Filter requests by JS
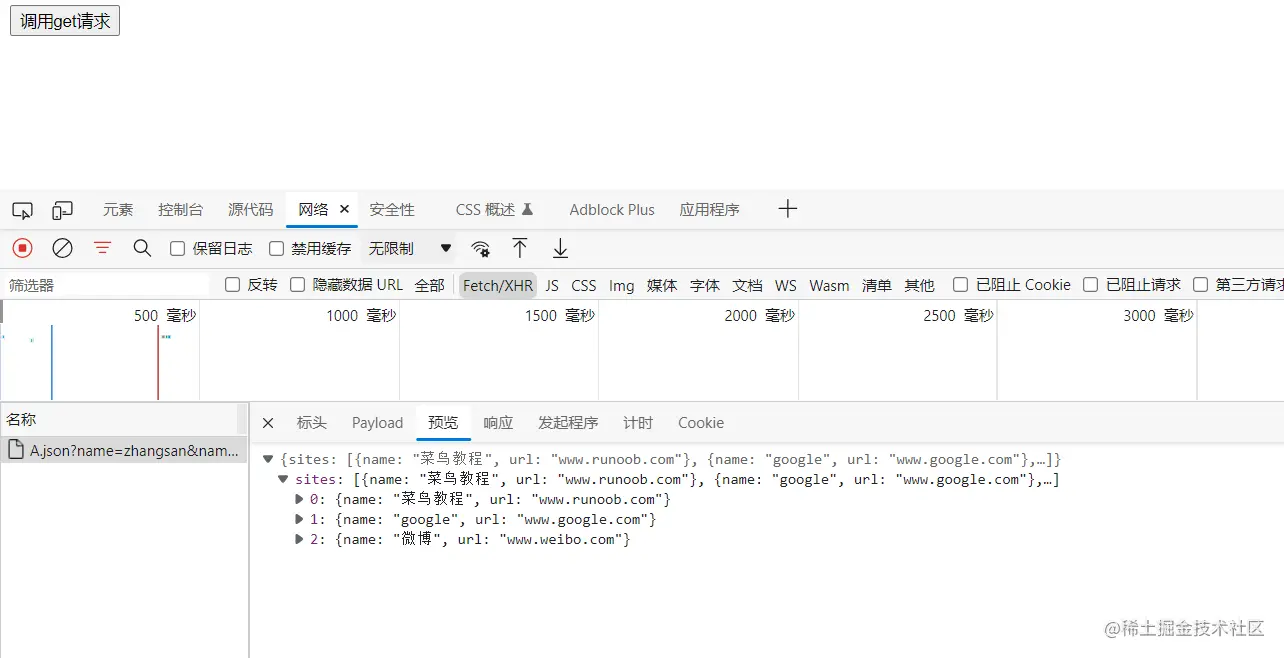The image size is (1284, 658). tap(552, 285)
